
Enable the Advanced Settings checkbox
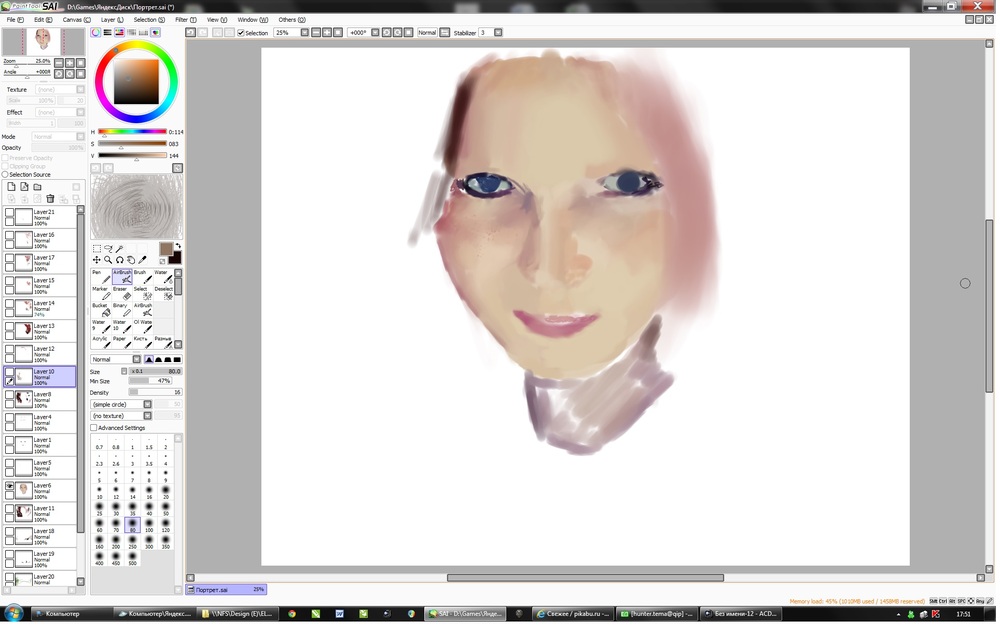95,428
